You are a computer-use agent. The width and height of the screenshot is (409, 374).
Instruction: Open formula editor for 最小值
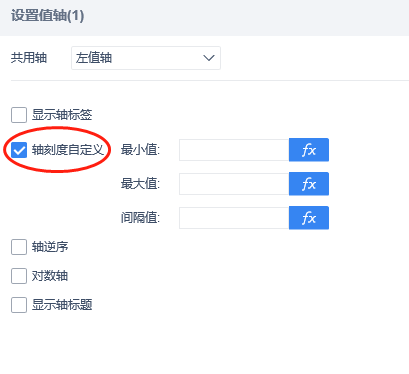click(x=309, y=150)
